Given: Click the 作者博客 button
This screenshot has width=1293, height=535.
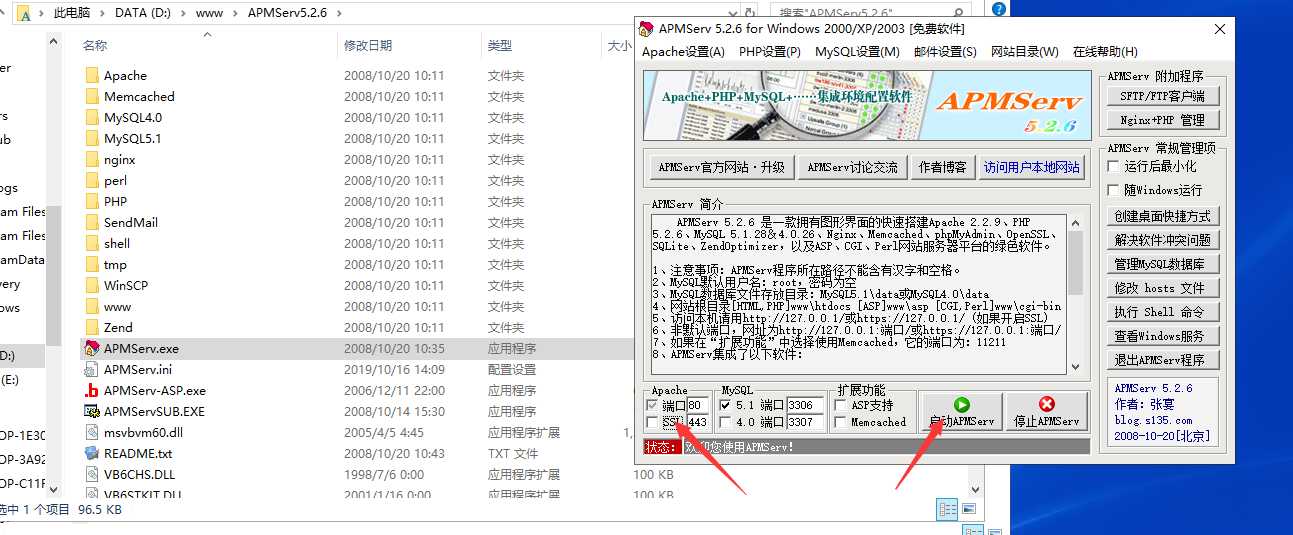Looking at the screenshot, I should pos(942,167).
